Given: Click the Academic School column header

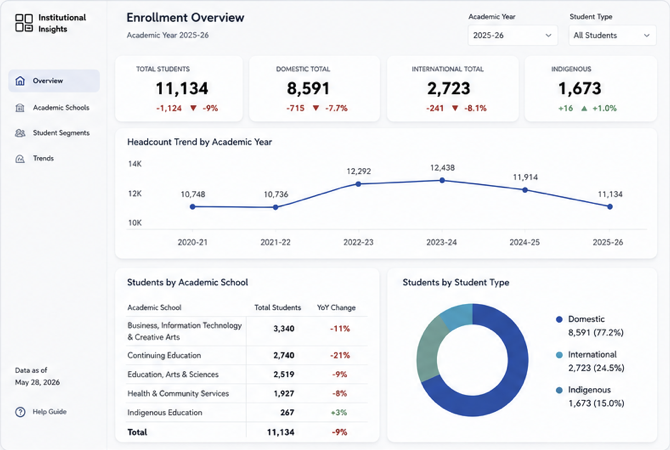Looking at the screenshot, I should [x=154, y=308].
